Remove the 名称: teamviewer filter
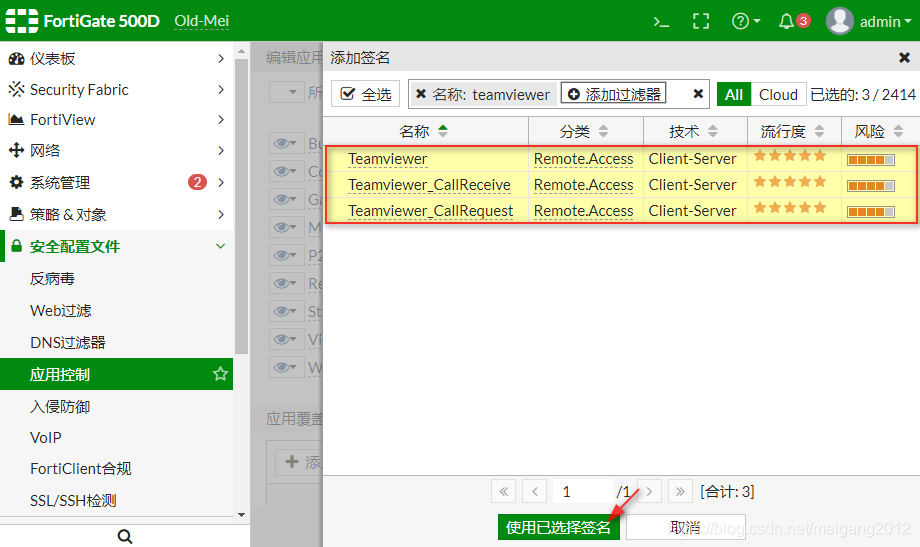Screen dimensions: 920x547 coord(421,94)
